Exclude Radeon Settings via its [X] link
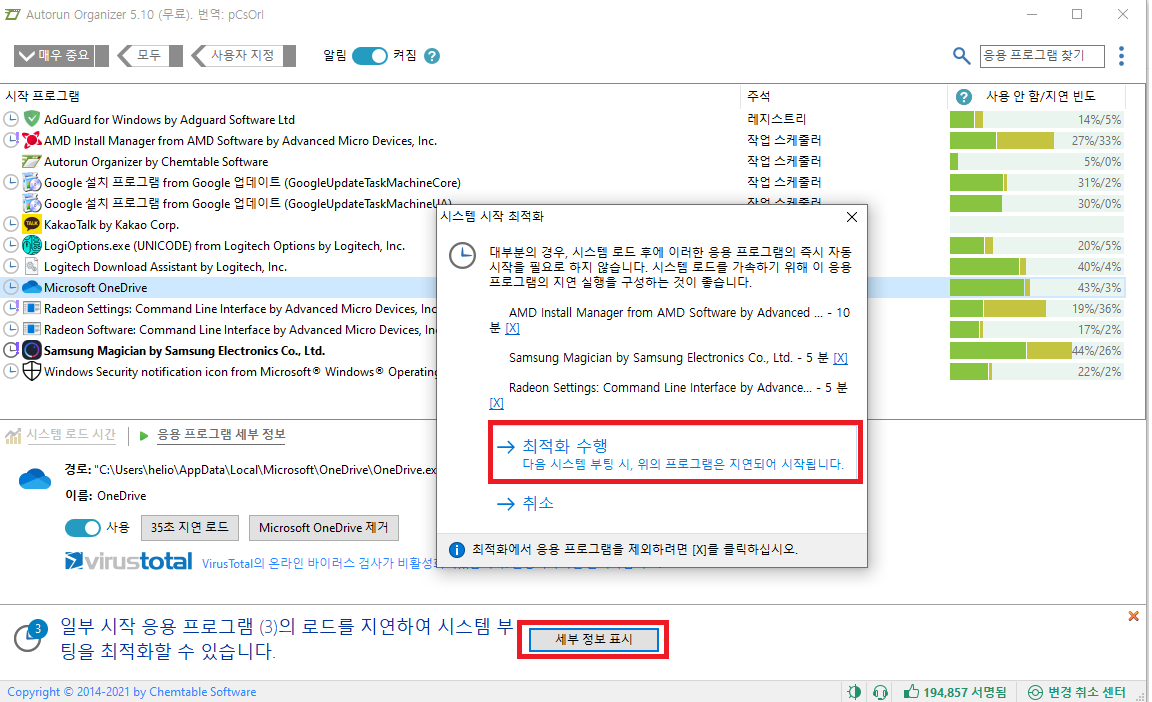The image size is (1152, 702). tap(497, 403)
